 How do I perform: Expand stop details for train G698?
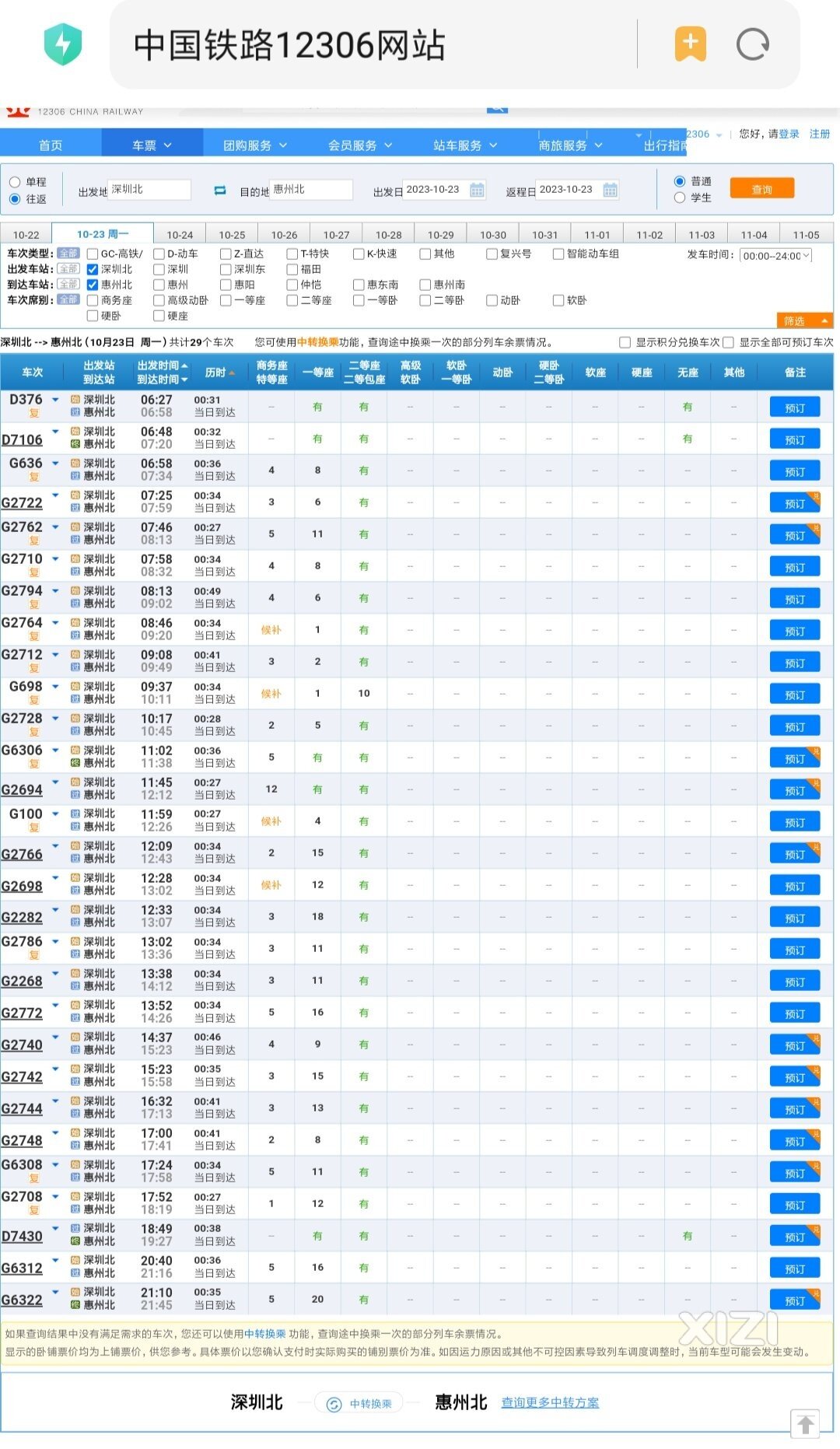(x=55, y=686)
